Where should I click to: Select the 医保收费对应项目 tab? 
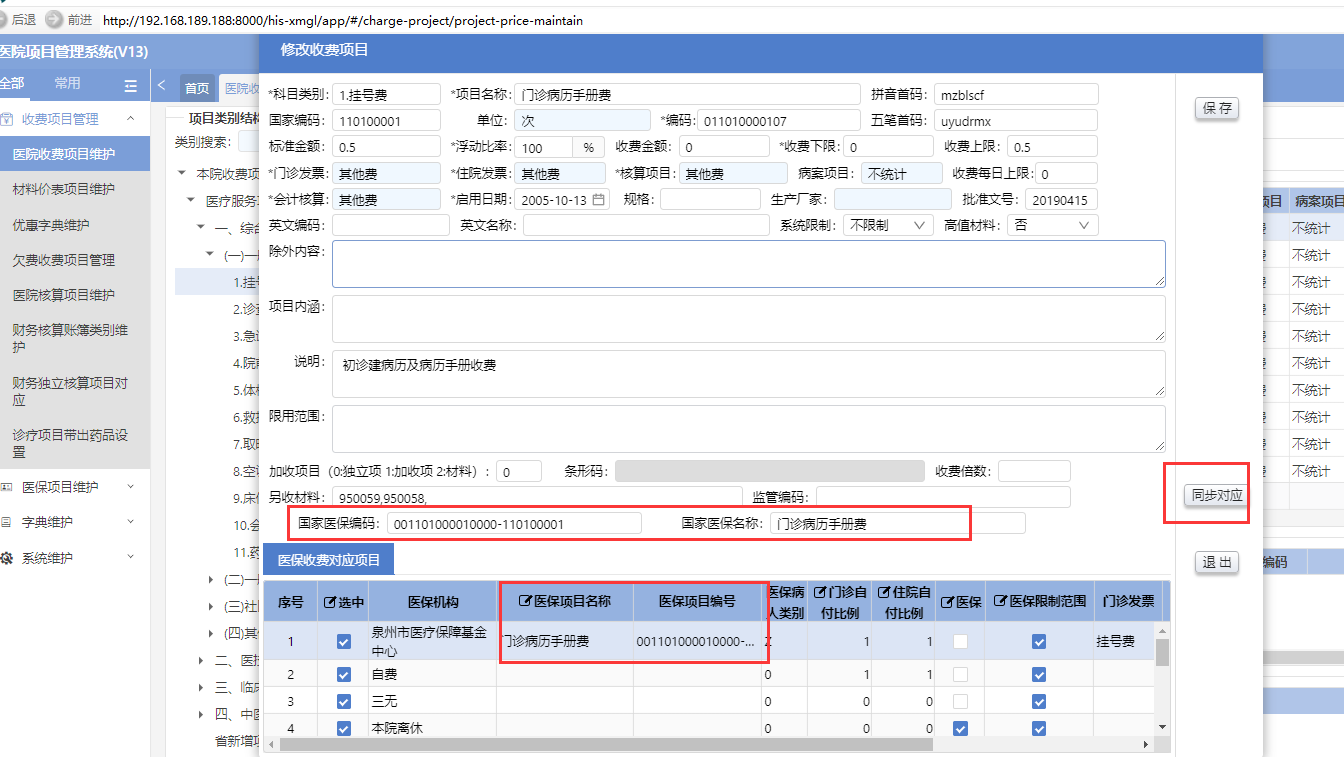pyautogui.click(x=329, y=560)
